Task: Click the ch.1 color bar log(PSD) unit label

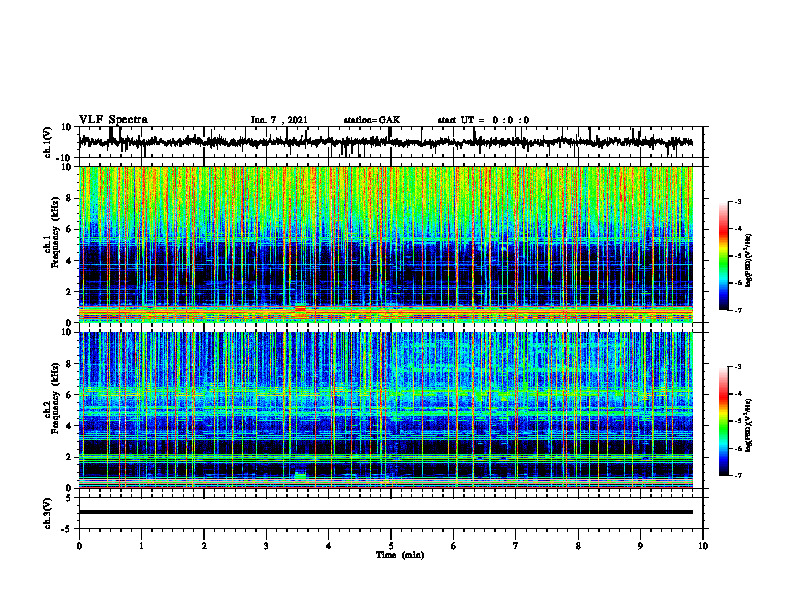Action: pos(749,261)
